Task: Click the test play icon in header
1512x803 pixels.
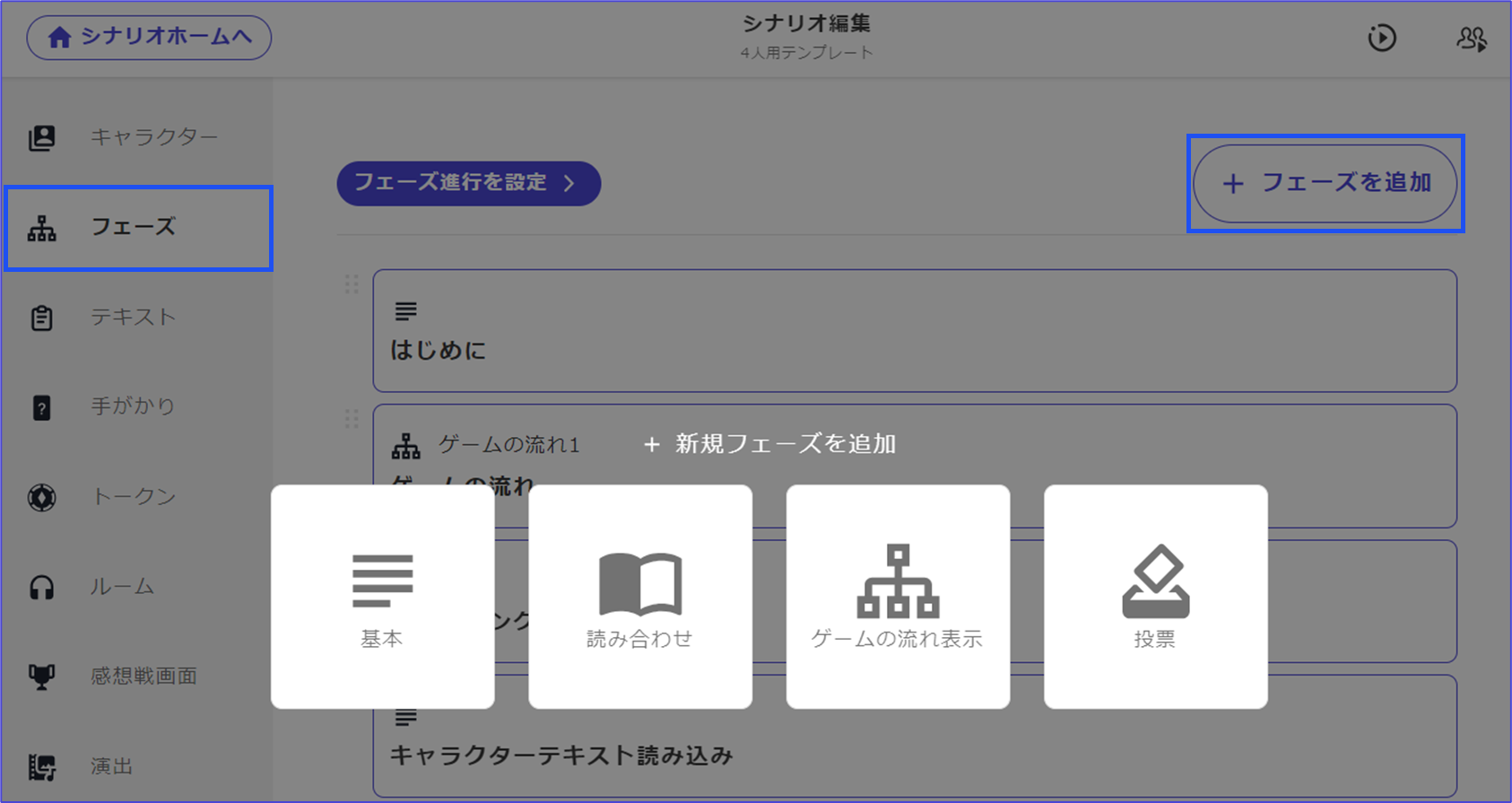Action: point(1381,38)
